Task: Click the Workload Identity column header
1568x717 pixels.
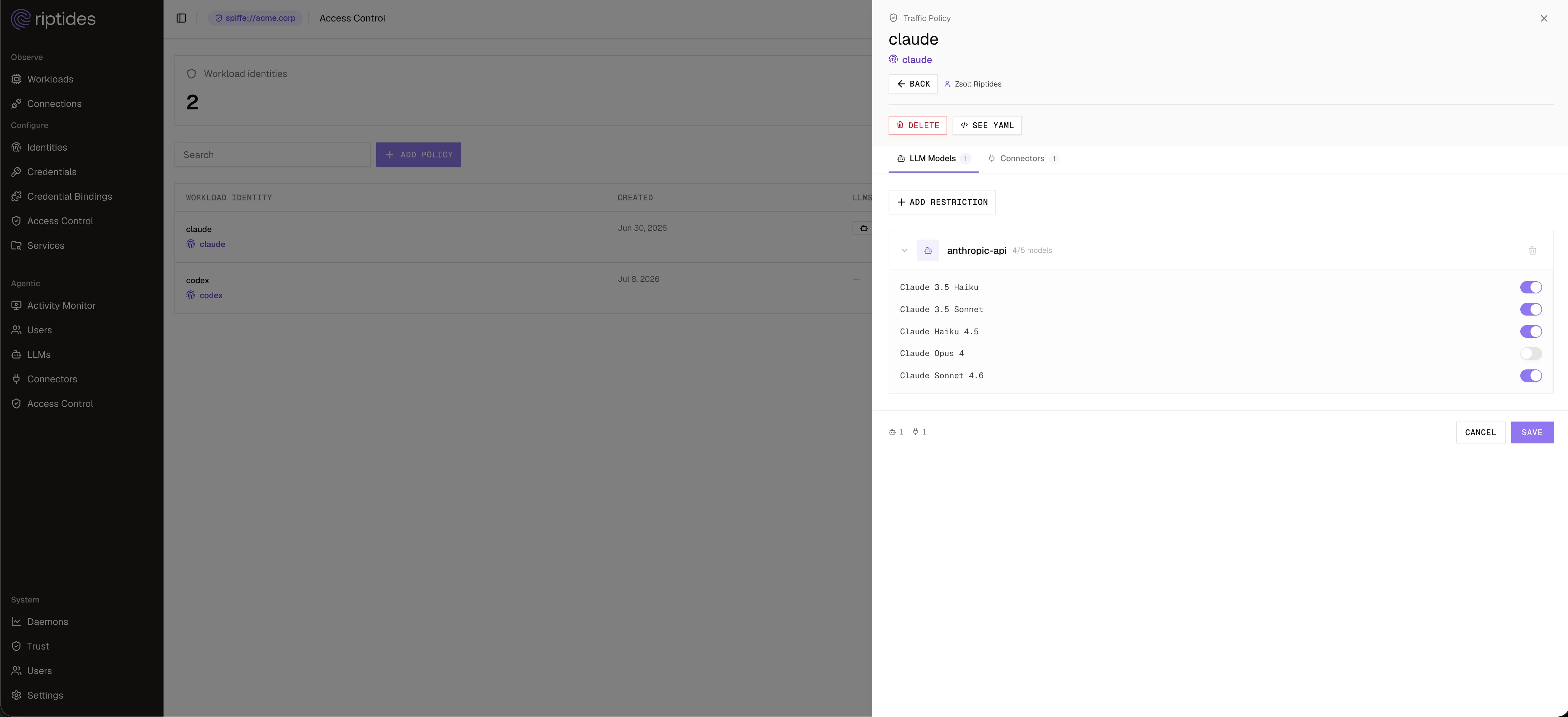Action: point(229,198)
